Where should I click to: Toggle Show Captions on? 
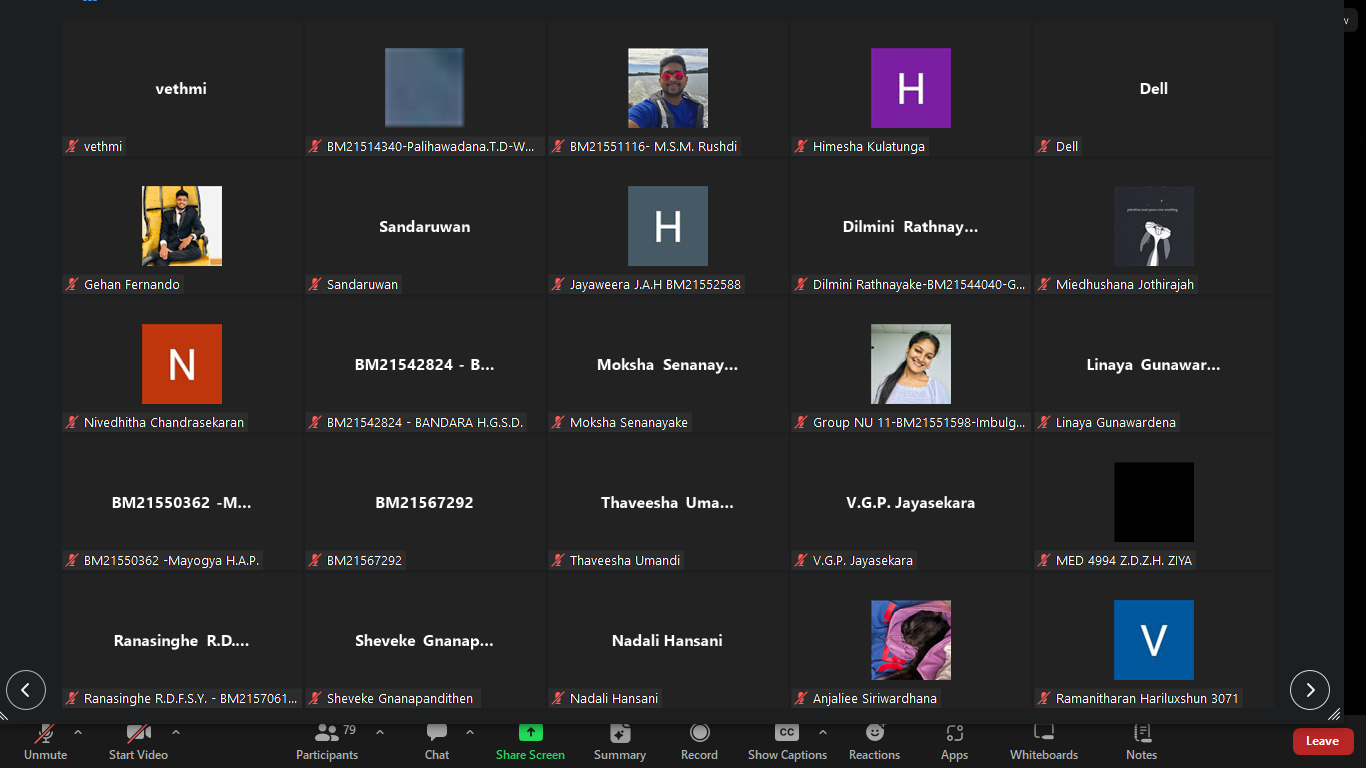pos(787,741)
